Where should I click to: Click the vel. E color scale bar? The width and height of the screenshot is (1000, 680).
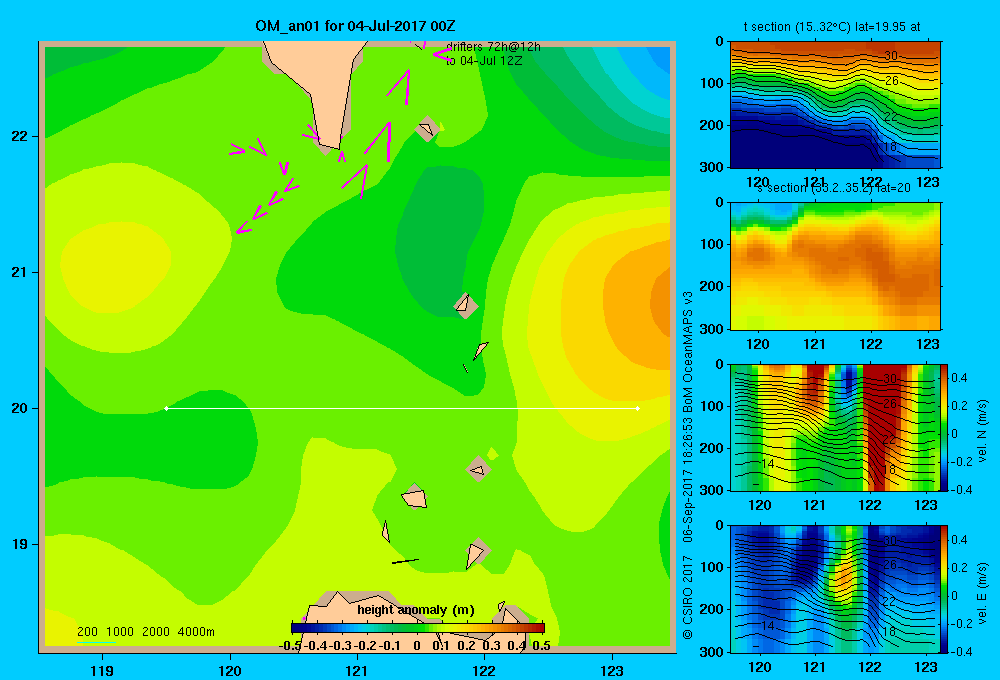(945, 589)
